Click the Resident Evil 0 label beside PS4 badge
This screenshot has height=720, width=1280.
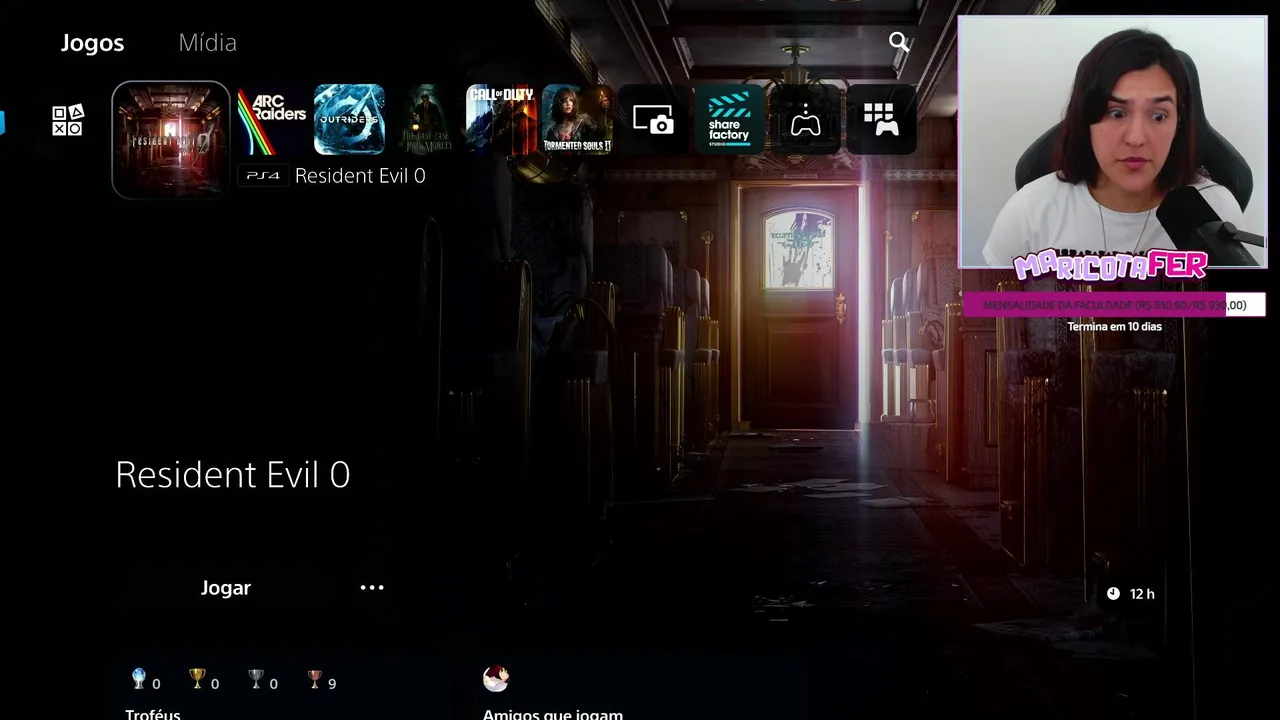360,176
